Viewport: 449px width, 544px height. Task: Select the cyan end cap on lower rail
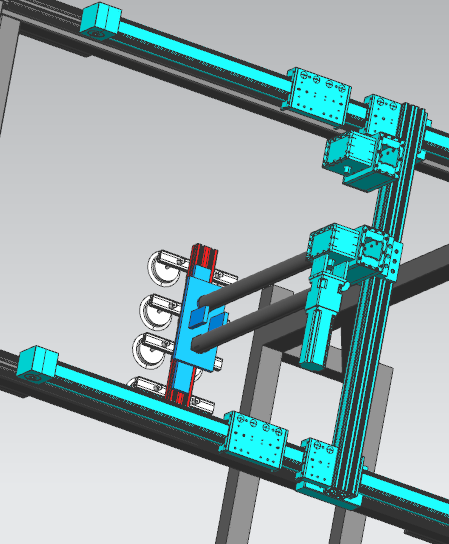tap(37, 364)
